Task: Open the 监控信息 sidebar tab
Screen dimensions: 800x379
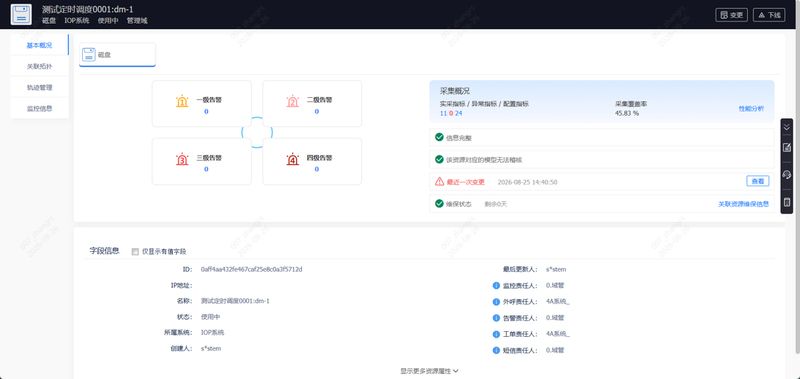Action: (x=39, y=108)
